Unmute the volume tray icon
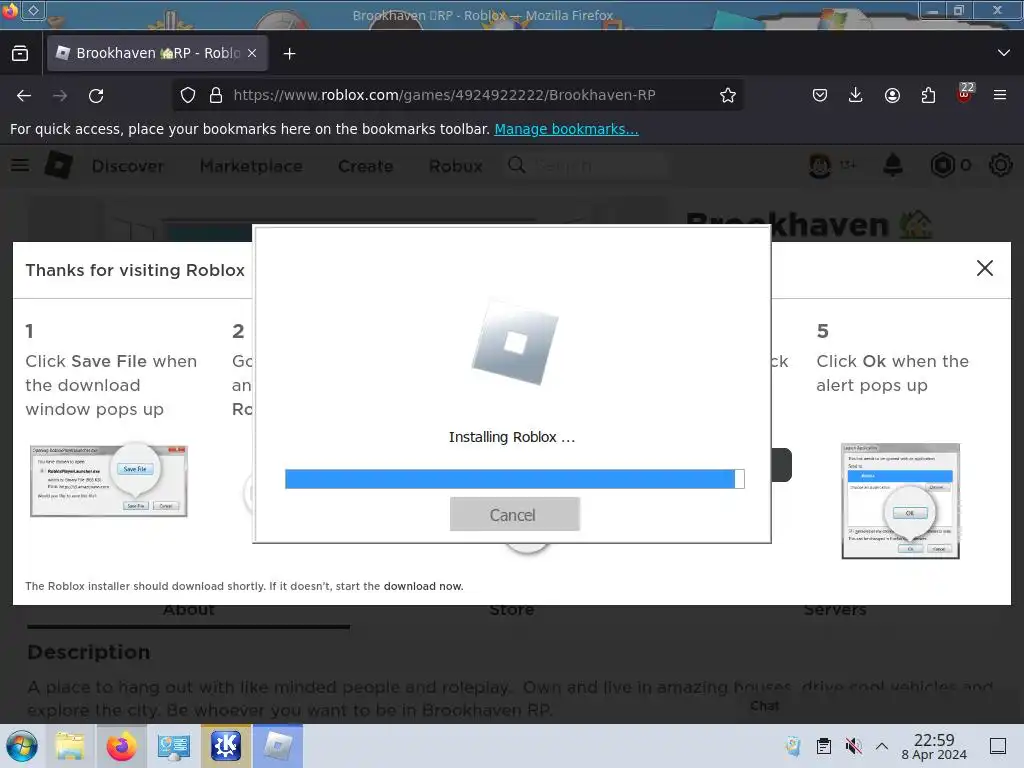The width and height of the screenshot is (1024, 768). click(853, 746)
